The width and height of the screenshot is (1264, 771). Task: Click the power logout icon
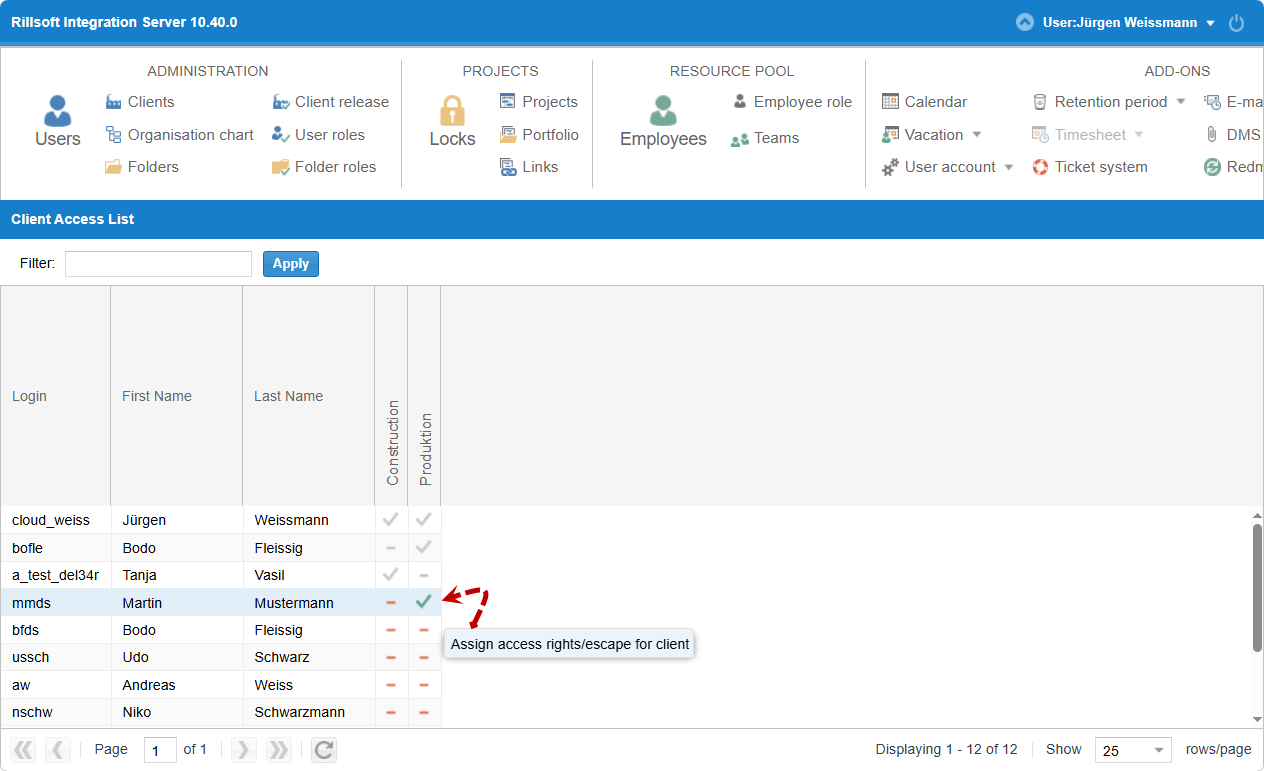click(x=1237, y=23)
